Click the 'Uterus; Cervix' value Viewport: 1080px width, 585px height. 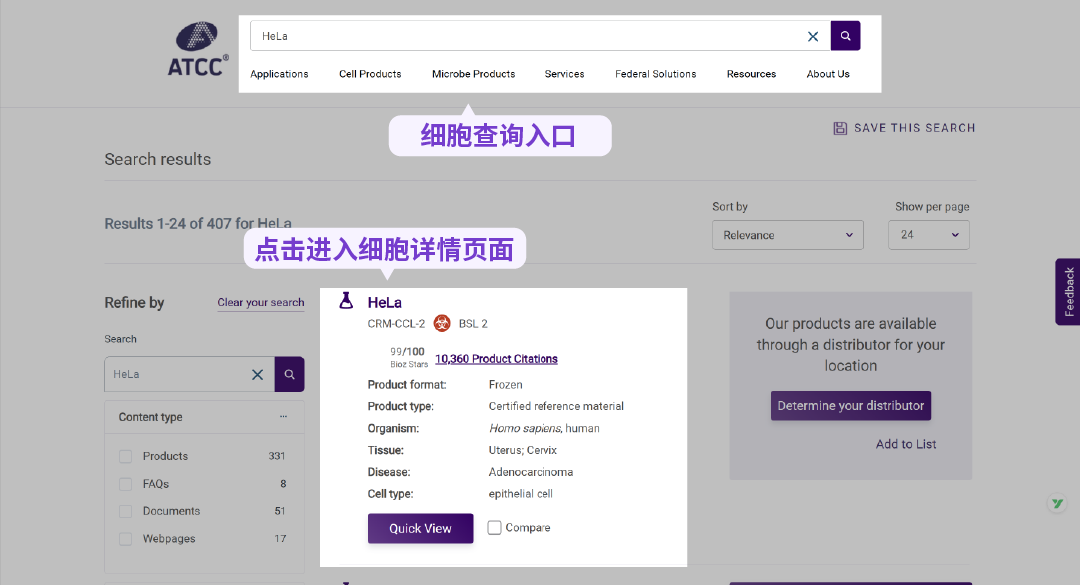[x=523, y=451]
